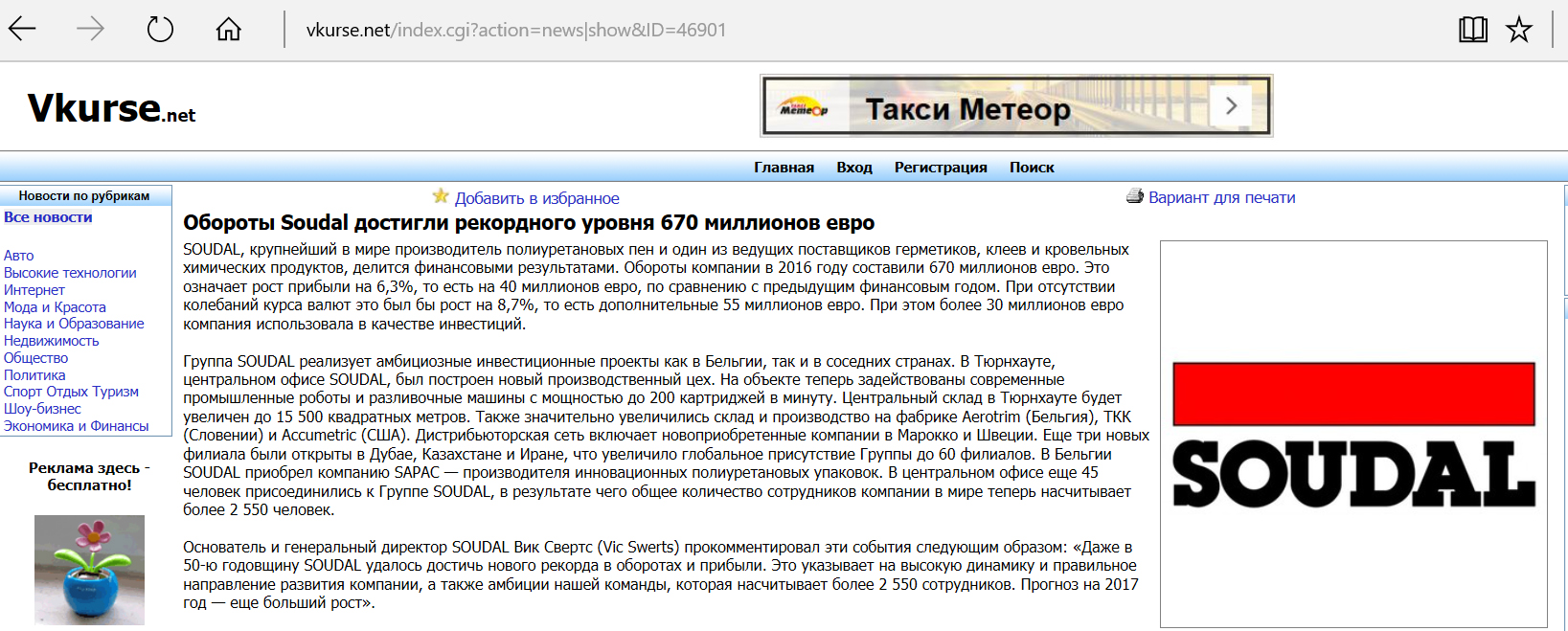The height and width of the screenshot is (631, 1568).
Task: Open the Спорт Отдых Туризм category
Action: (x=71, y=392)
